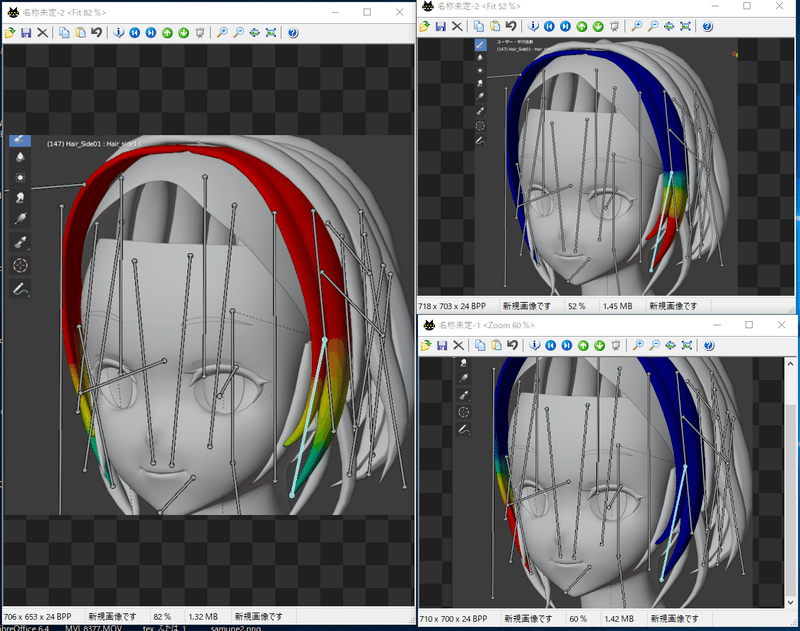Go to previous file in Zoom 60% window

[551, 346]
